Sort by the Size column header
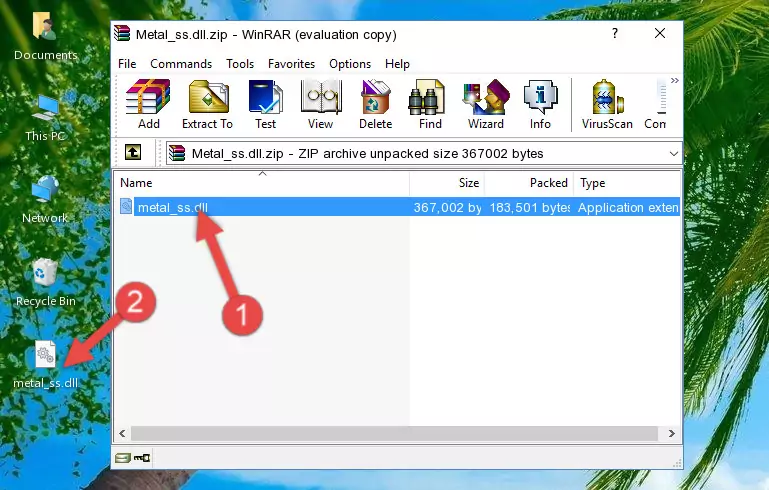769x490 pixels. [447, 183]
